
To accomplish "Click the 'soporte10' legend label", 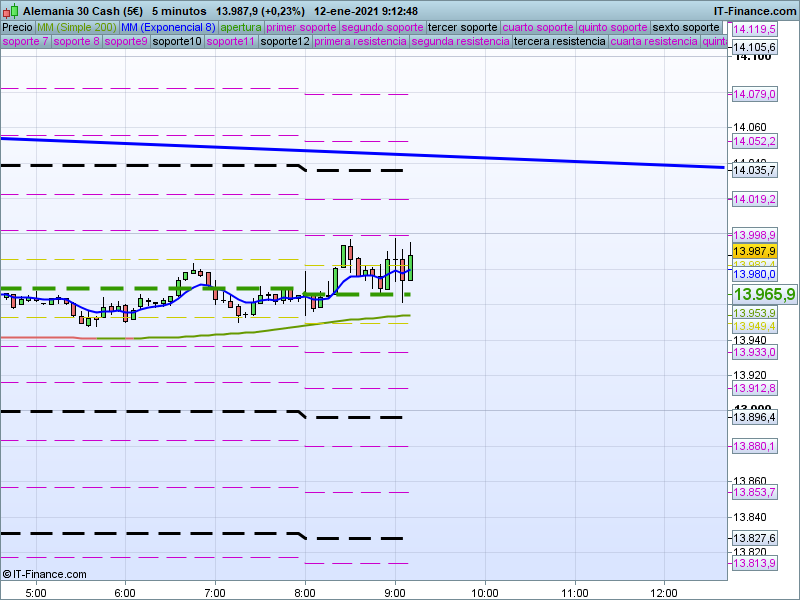I will point(176,42).
